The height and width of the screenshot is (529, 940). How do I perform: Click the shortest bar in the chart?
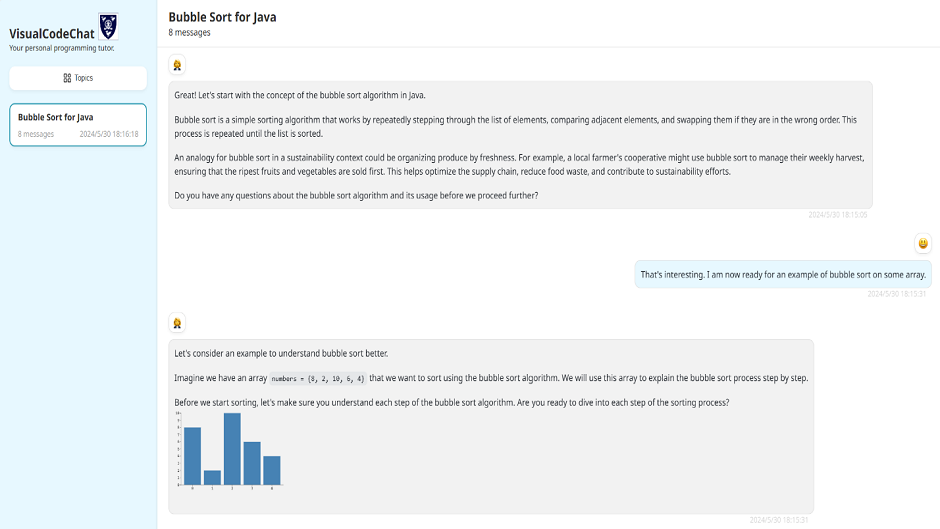[212, 477]
